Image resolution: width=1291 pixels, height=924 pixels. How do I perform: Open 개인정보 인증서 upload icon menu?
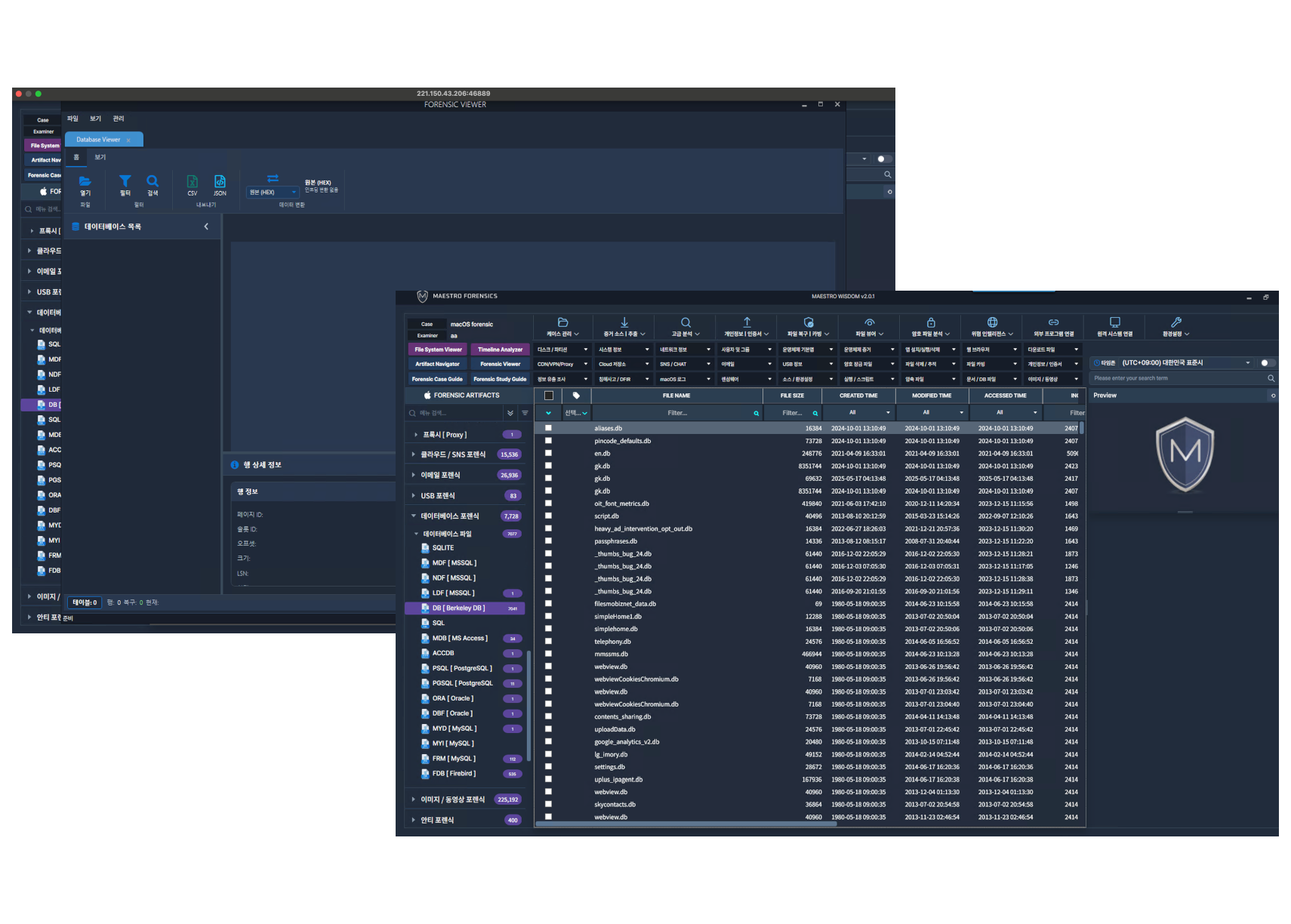click(747, 322)
